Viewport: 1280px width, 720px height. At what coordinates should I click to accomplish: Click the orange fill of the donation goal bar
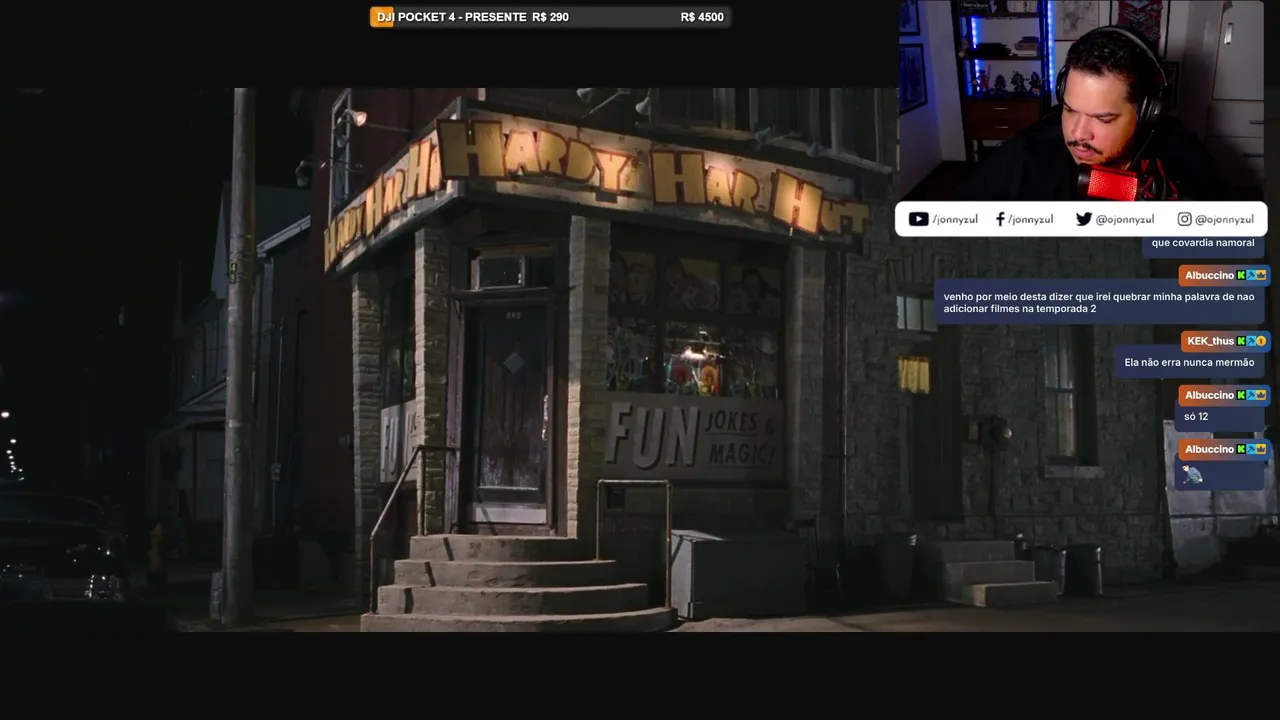[382, 17]
